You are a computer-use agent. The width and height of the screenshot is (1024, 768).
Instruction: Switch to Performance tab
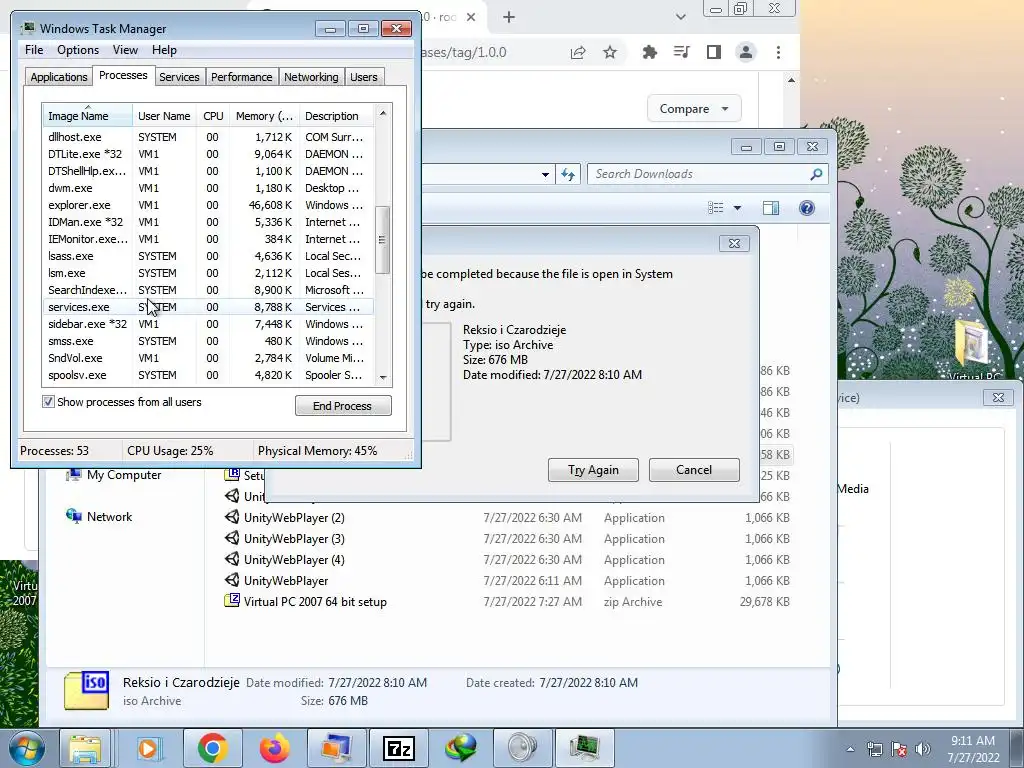coord(242,77)
